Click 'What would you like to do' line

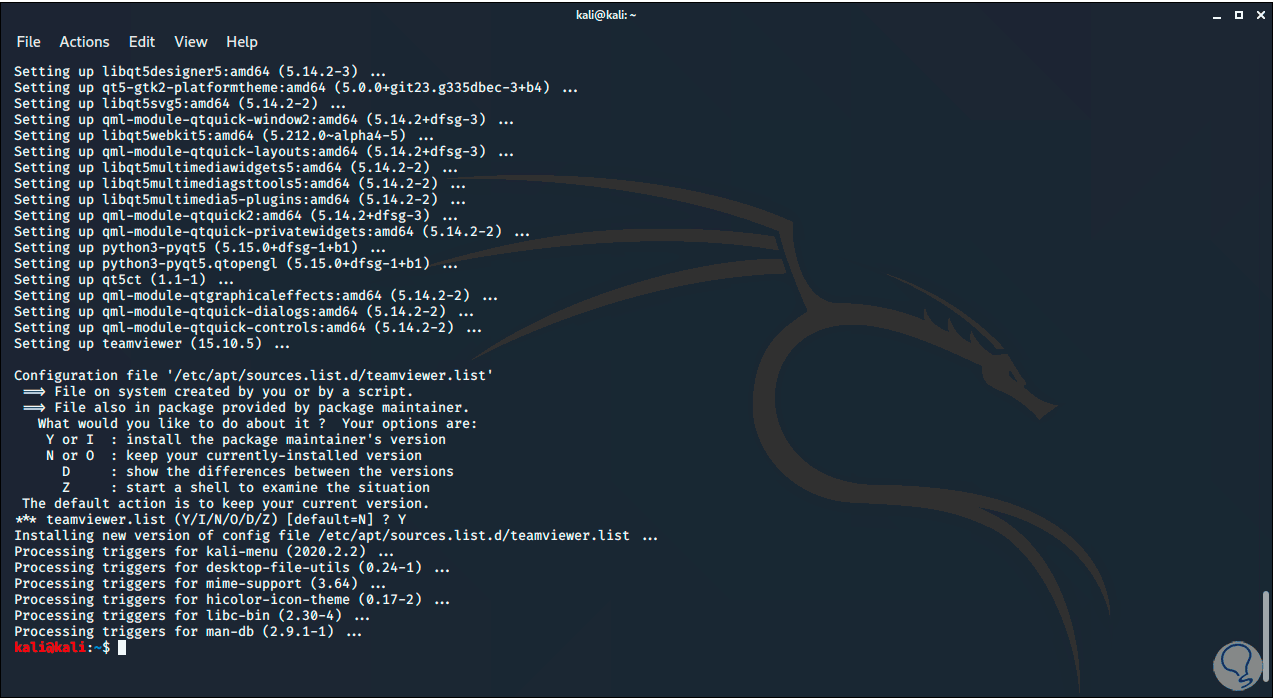click(x=258, y=424)
